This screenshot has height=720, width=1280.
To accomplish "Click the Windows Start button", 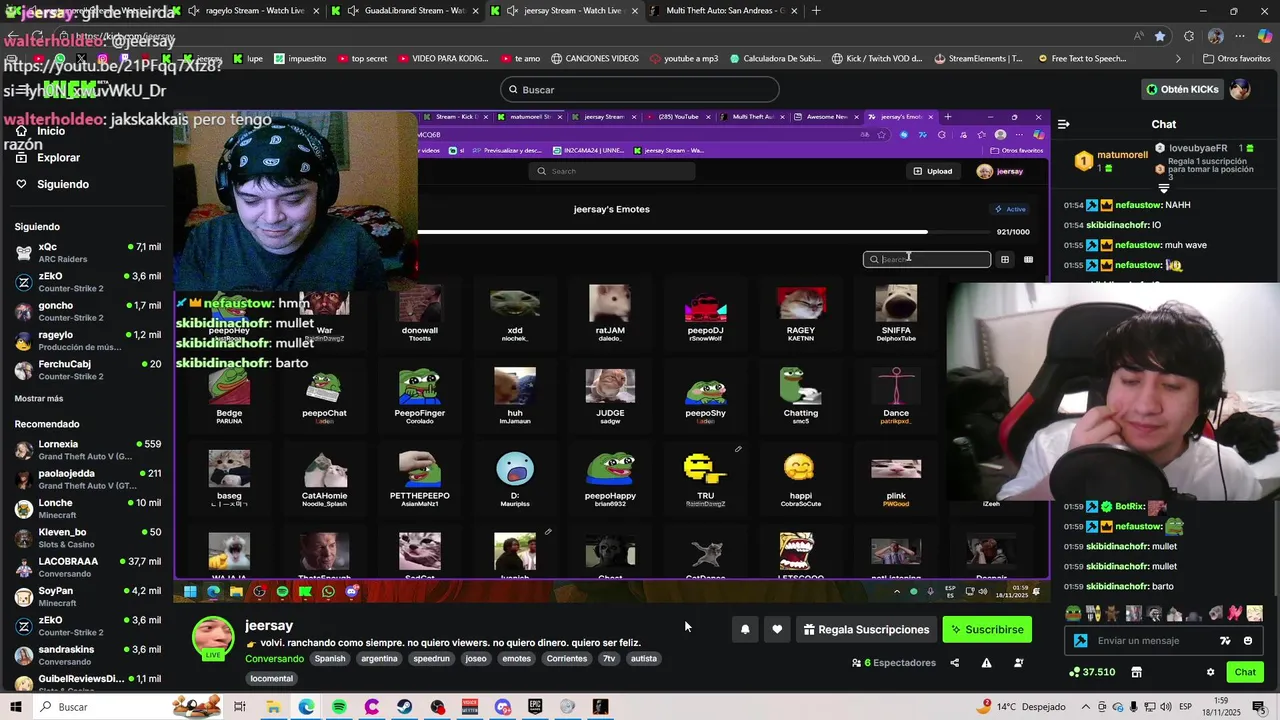I will (15, 707).
